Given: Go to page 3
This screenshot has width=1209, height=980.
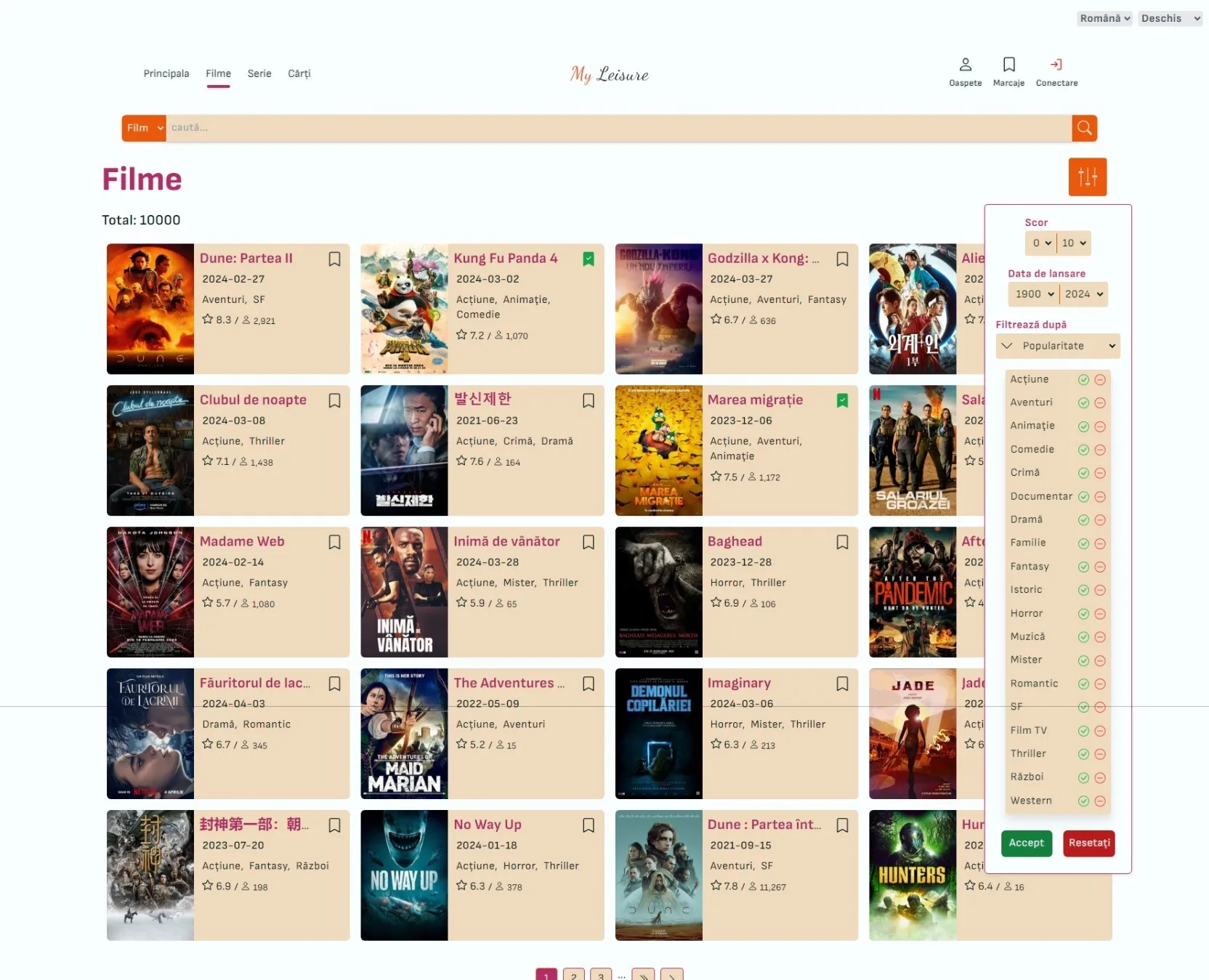Looking at the screenshot, I should (x=601, y=975).
